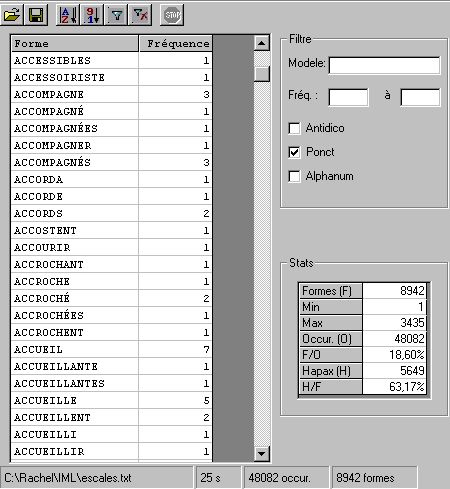450x489 pixels.
Task: Click the Forme column header
Action: (75, 44)
